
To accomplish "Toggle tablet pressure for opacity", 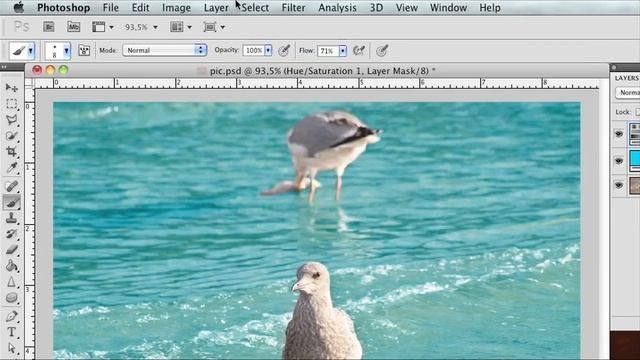I will click(284, 50).
